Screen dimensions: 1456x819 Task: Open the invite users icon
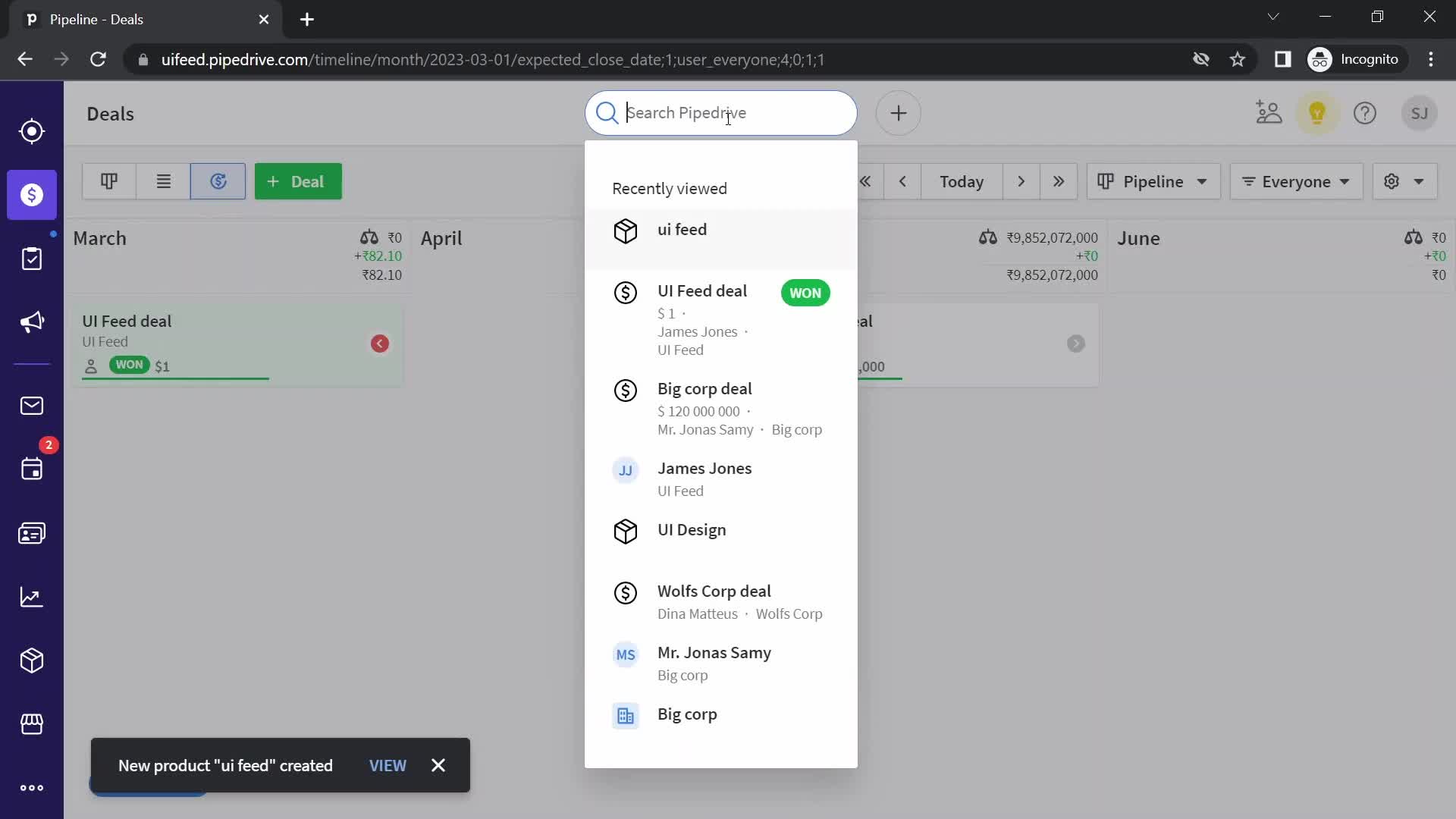click(x=1269, y=113)
